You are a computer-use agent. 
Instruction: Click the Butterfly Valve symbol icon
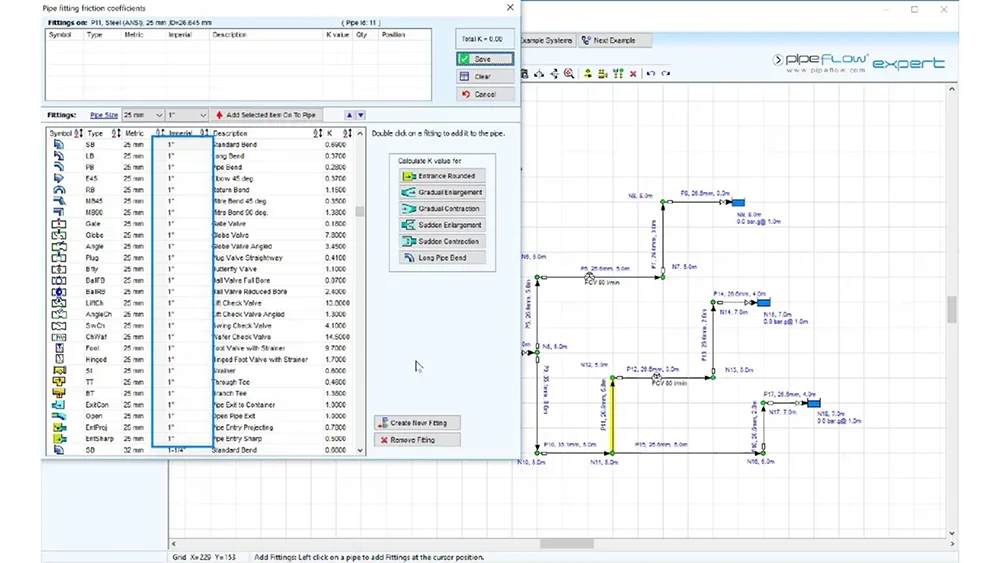point(59,269)
